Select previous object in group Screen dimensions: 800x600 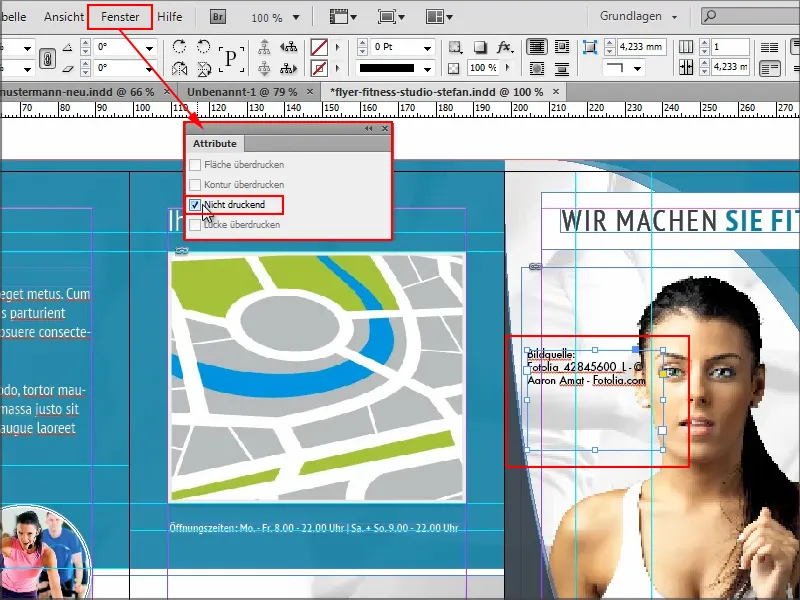point(288,47)
